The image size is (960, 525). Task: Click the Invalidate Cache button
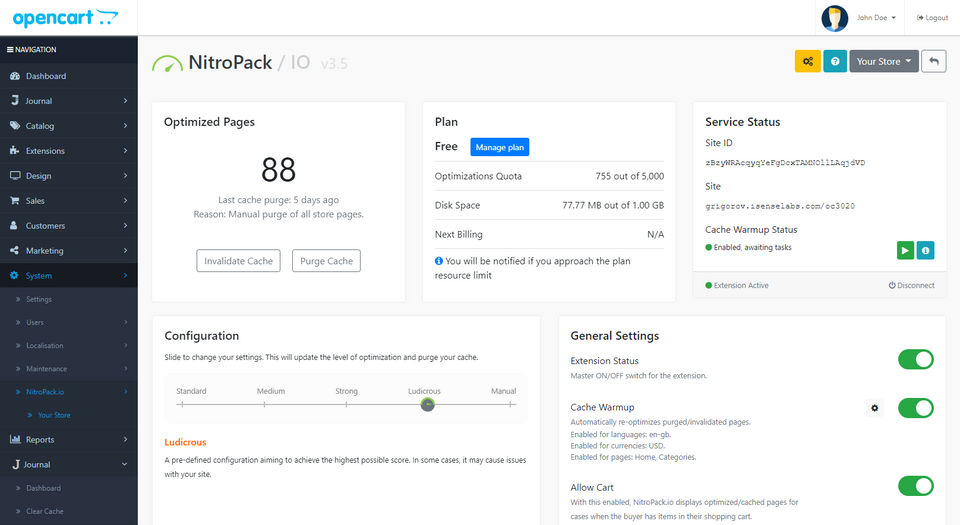pyautogui.click(x=238, y=261)
